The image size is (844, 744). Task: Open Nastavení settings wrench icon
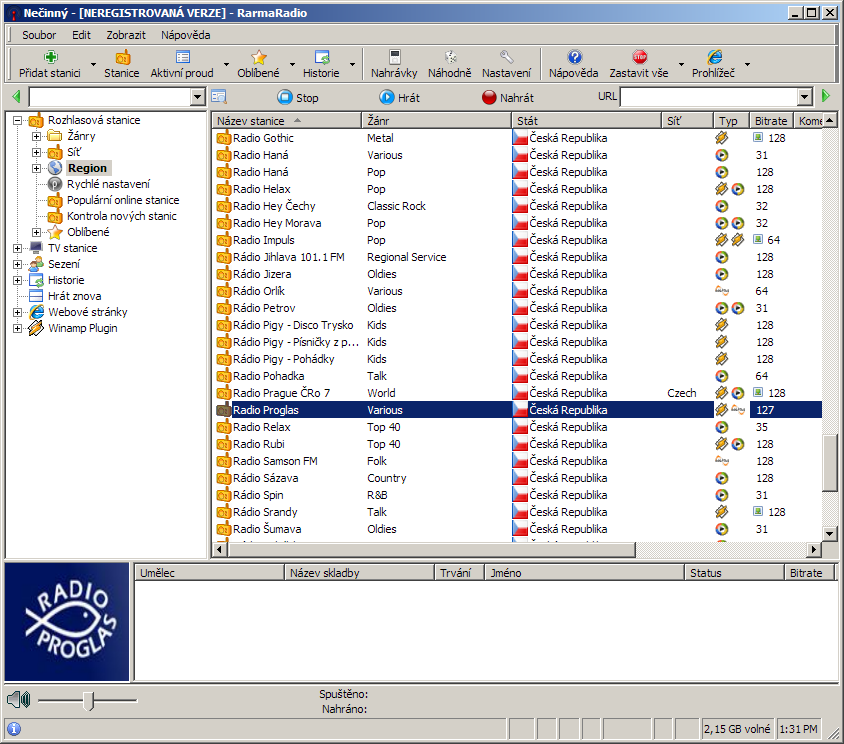(x=507, y=57)
